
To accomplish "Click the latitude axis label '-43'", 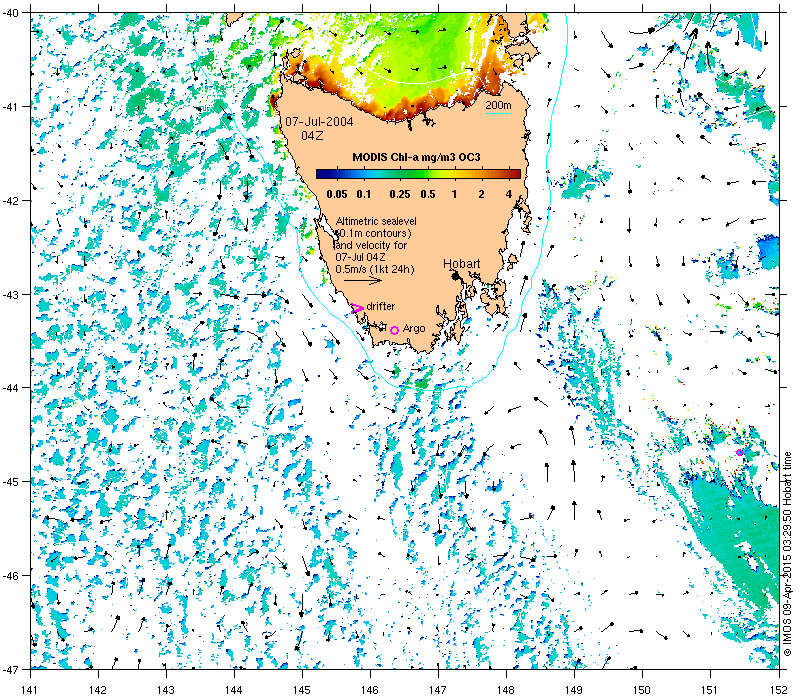I will 10,294.
